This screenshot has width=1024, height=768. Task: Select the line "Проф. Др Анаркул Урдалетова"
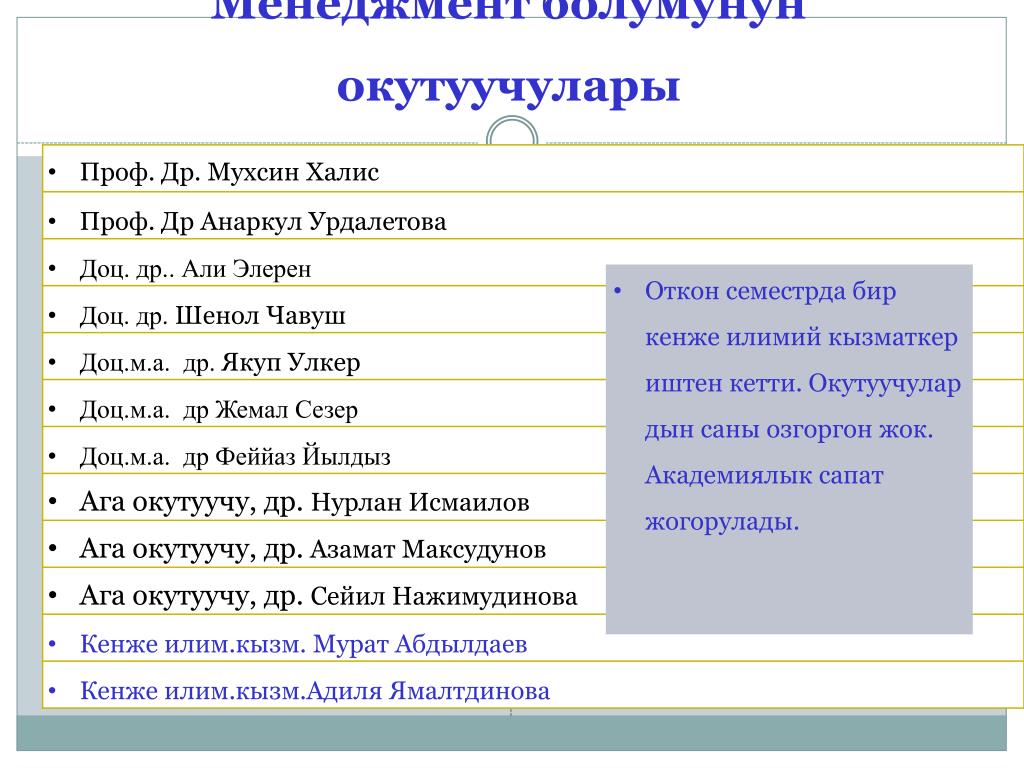coord(263,222)
